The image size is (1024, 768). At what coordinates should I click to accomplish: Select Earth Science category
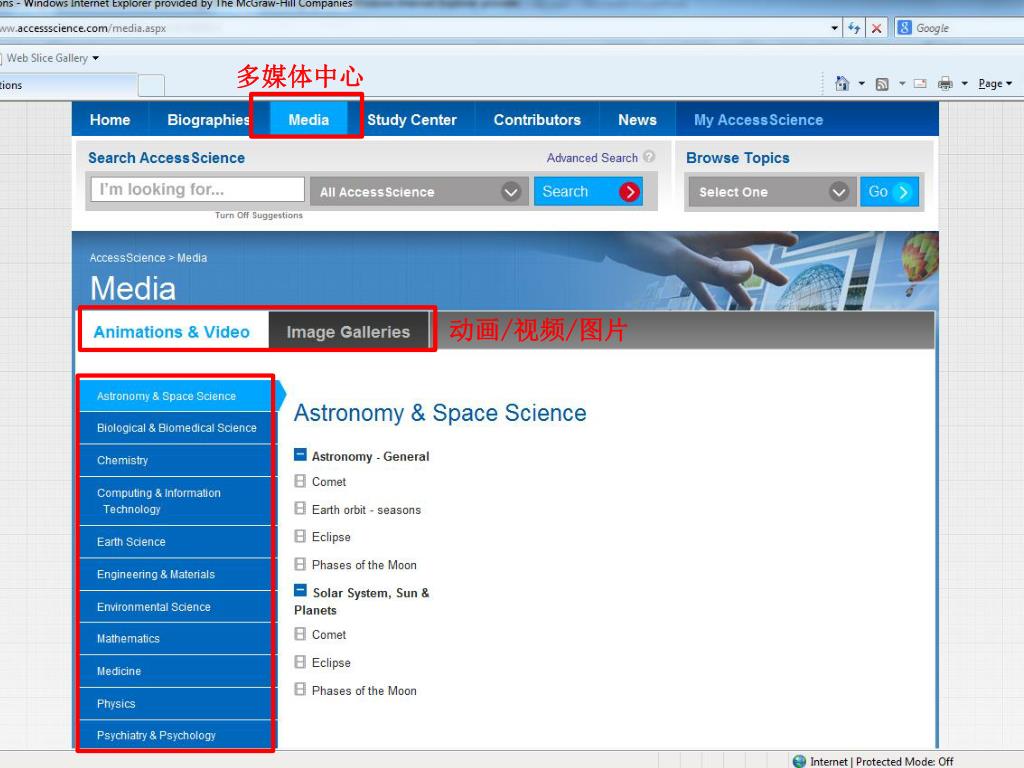pyautogui.click(x=176, y=542)
